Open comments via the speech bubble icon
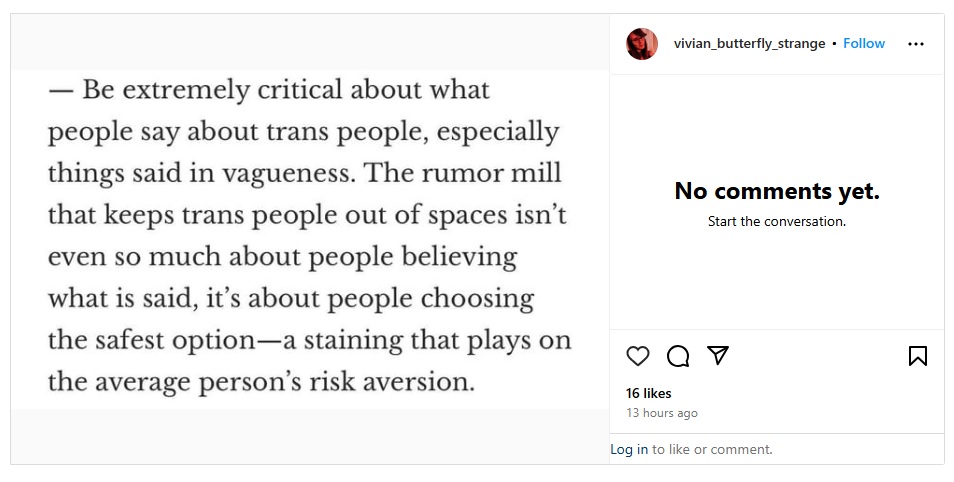 coord(678,356)
